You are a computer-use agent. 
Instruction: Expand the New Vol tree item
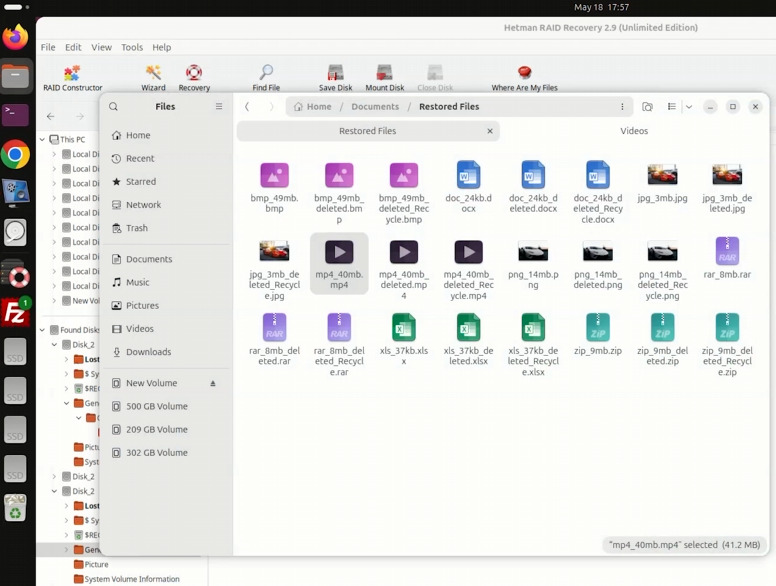(x=54, y=300)
